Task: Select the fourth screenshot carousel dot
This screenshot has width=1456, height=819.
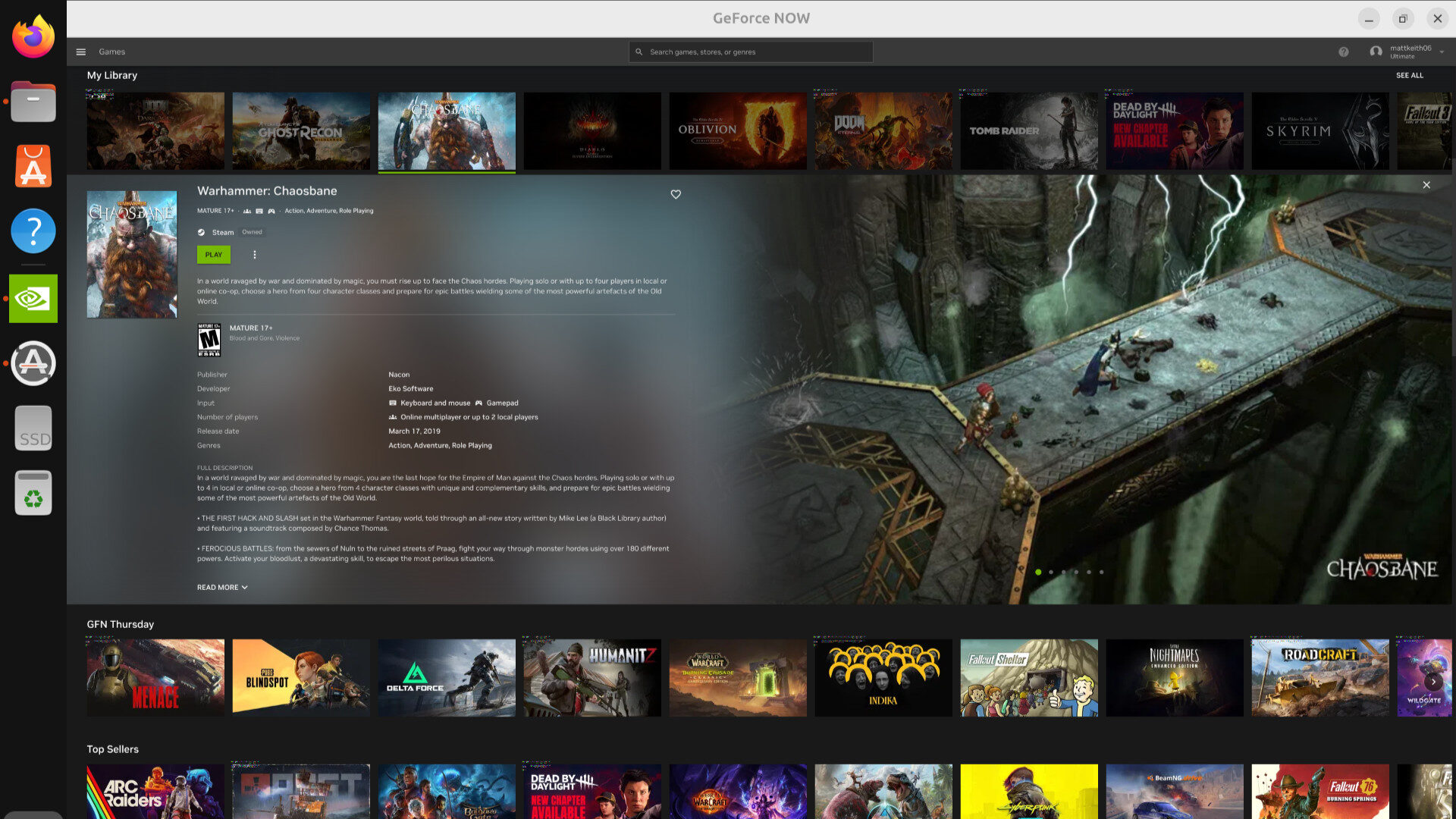Action: click(1076, 573)
